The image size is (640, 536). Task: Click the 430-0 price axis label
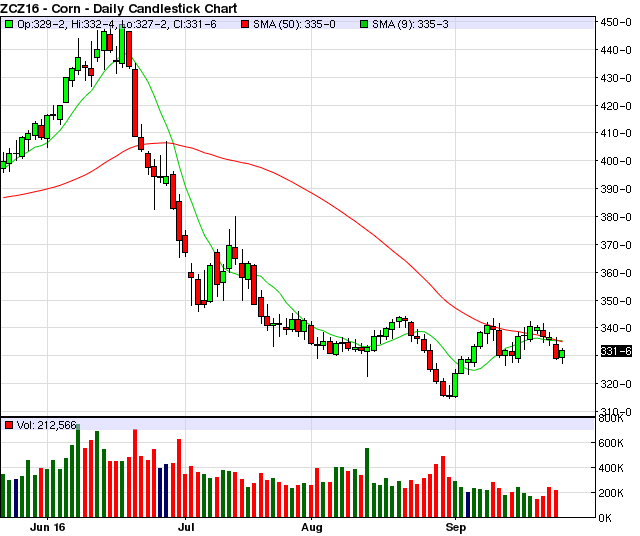[x=616, y=78]
